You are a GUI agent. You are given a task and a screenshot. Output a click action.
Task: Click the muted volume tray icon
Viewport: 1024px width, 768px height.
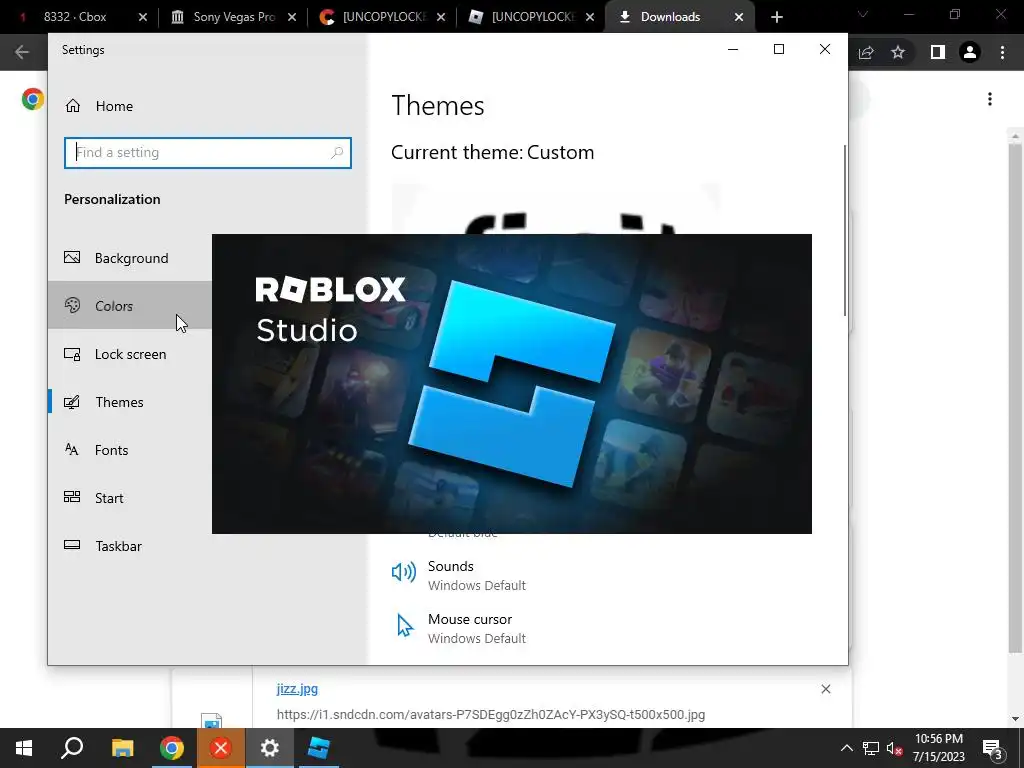[895, 748]
